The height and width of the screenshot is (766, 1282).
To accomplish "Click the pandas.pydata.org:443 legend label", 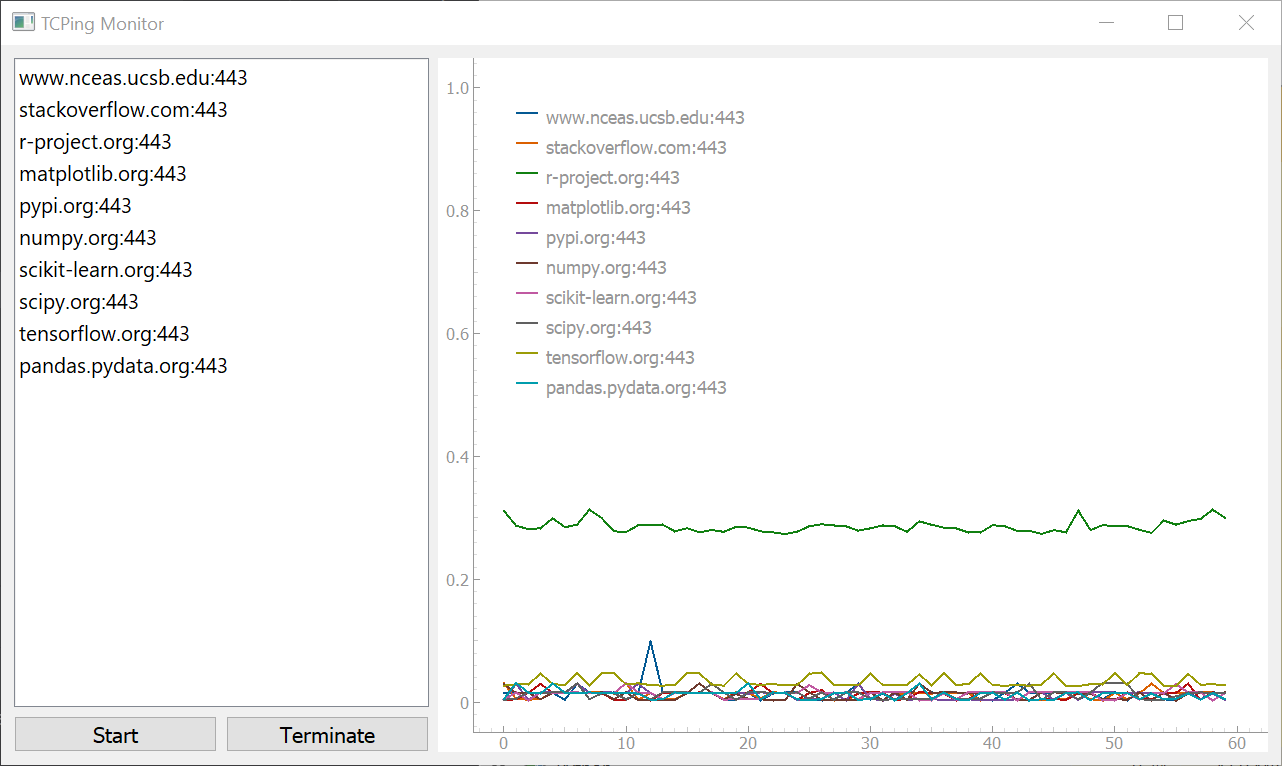I will coord(636,388).
